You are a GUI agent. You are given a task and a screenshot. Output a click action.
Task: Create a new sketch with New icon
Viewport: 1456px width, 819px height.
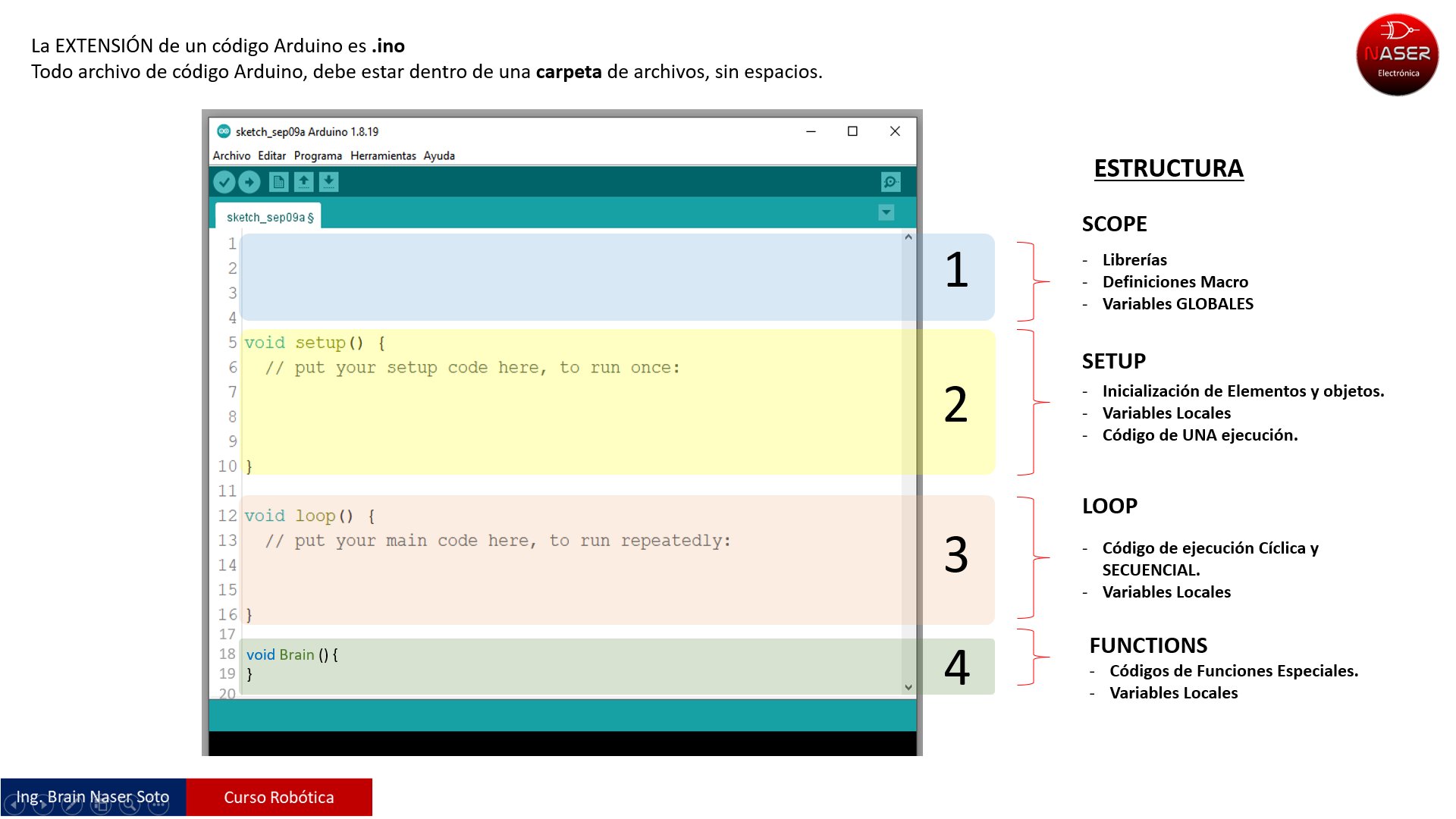278,182
